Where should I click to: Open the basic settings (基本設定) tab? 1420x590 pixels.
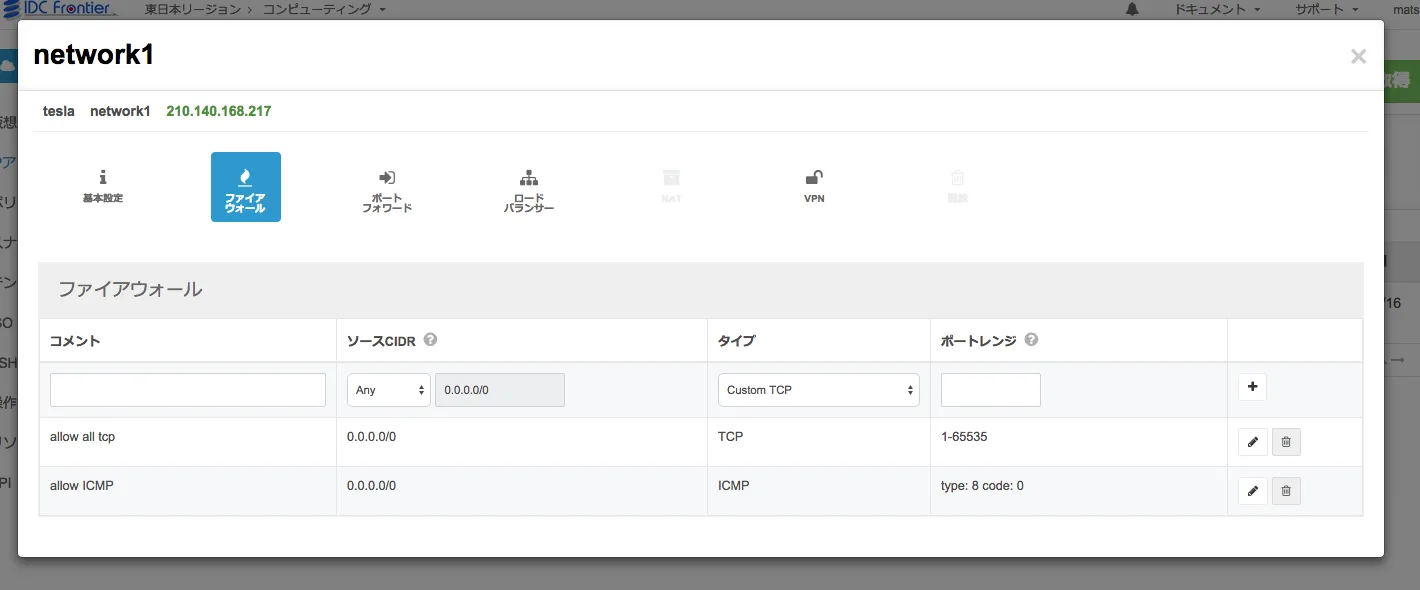(x=103, y=187)
